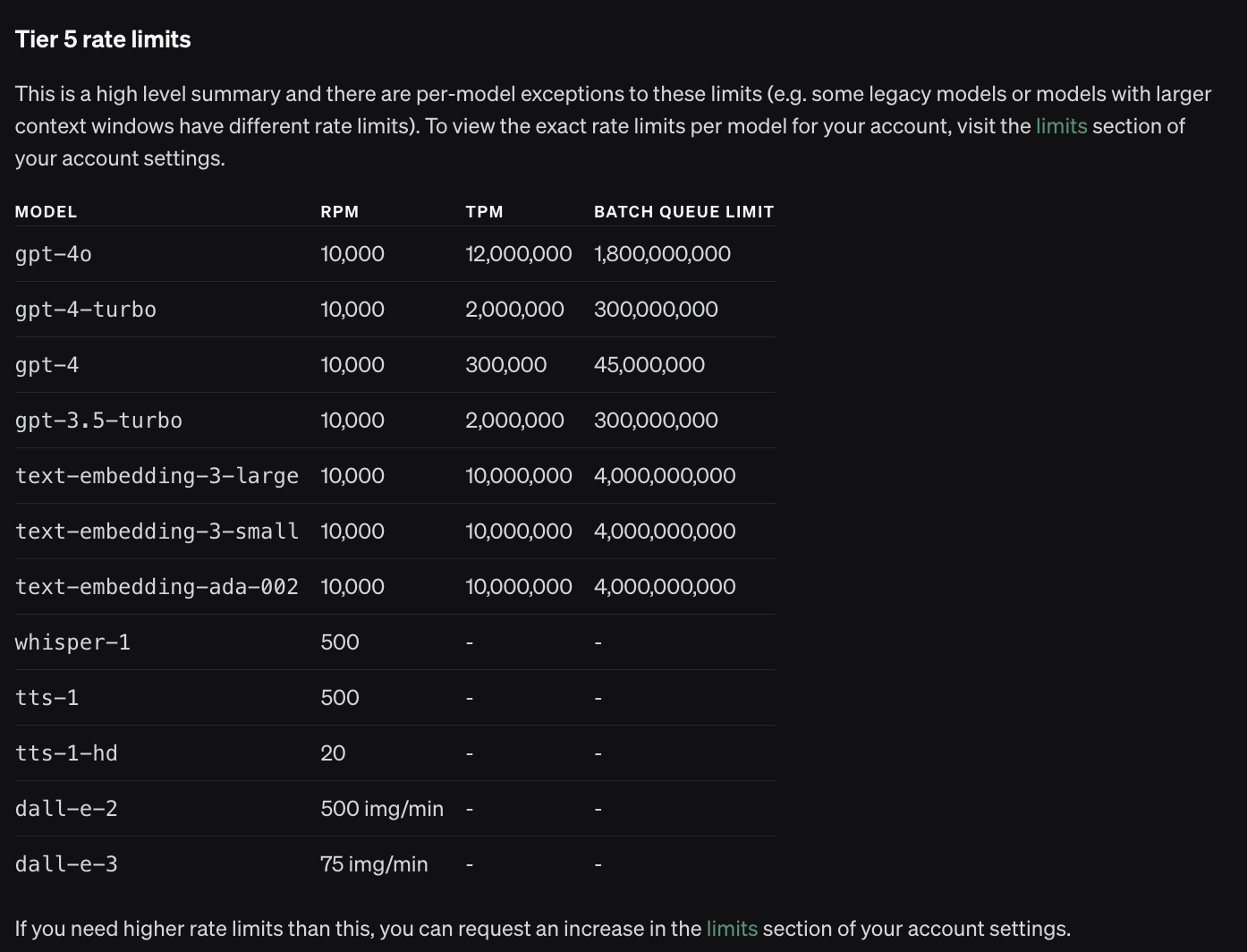
Task: Click the 4,000,000,000 batch limit for text-embedding-ada-002
Action: point(665,587)
